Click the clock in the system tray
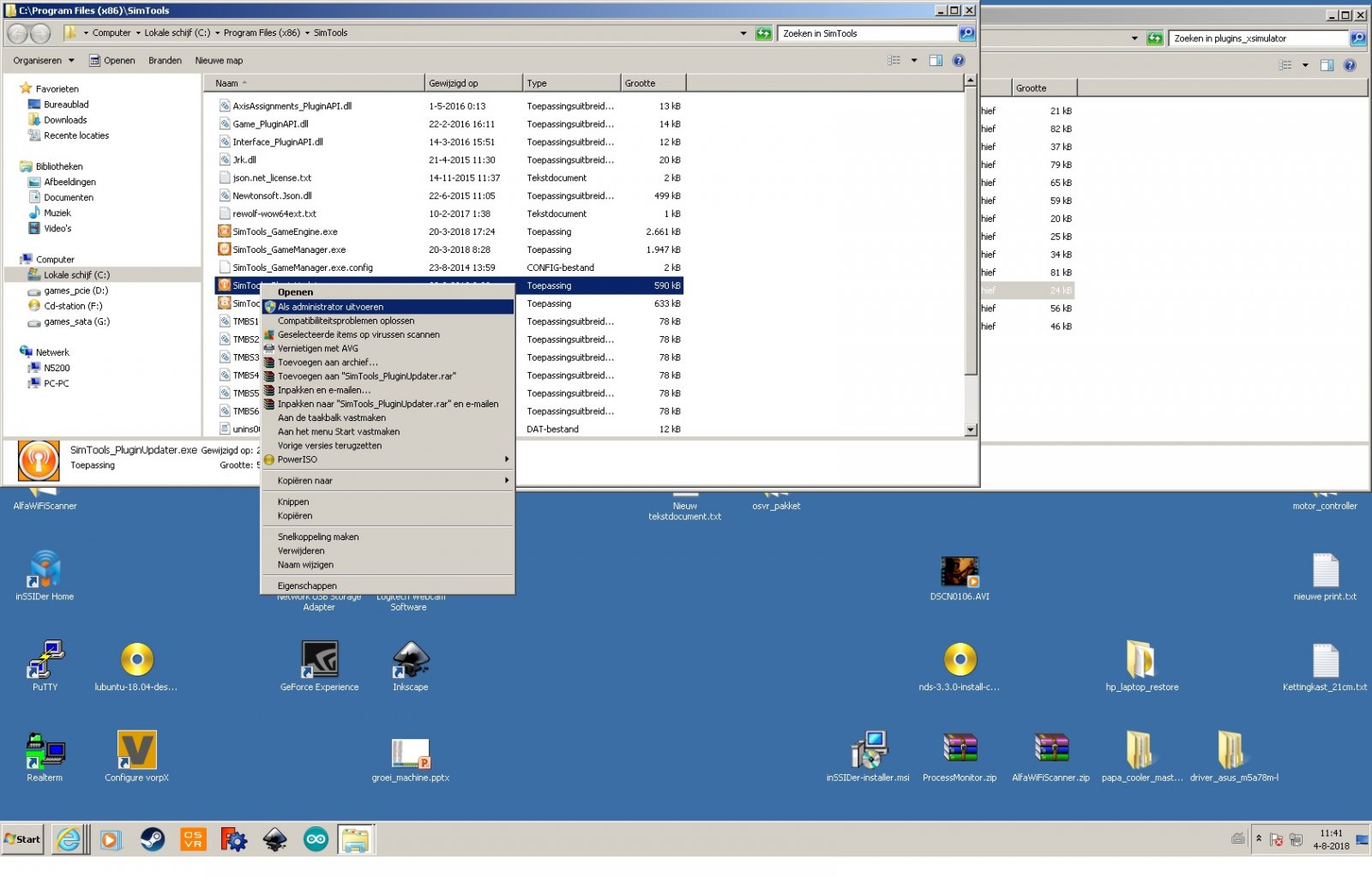The height and width of the screenshot is (877, 1372). (x=1331, y=839)
